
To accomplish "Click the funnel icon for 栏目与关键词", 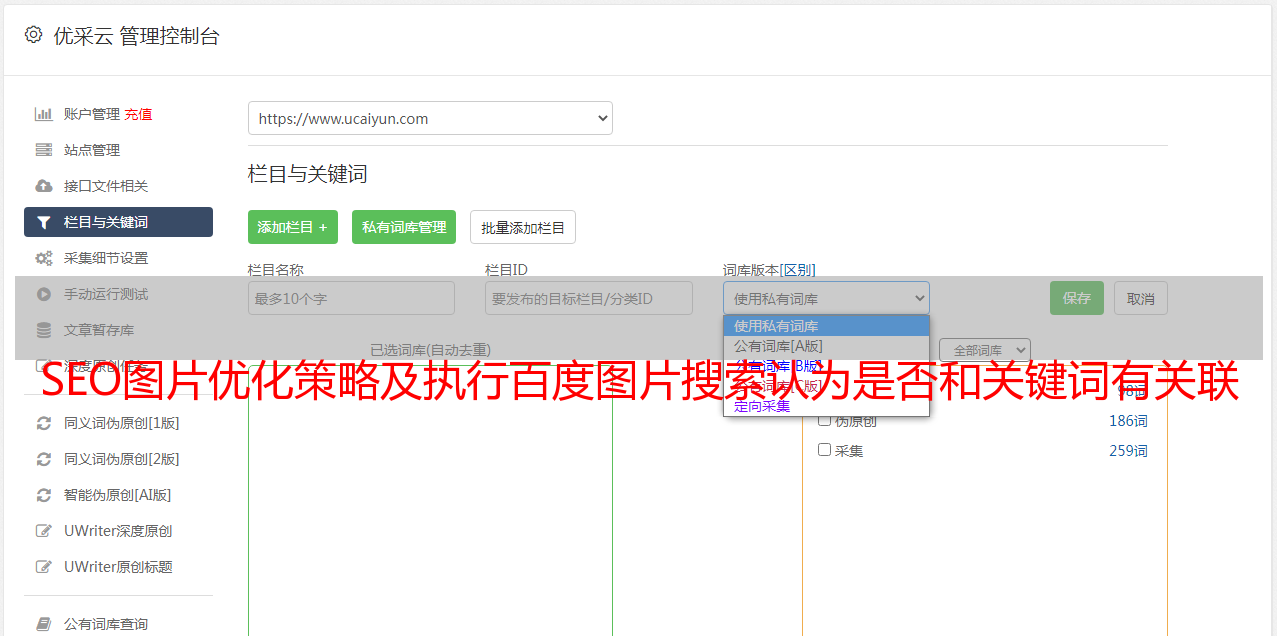I will pos(44,222).
